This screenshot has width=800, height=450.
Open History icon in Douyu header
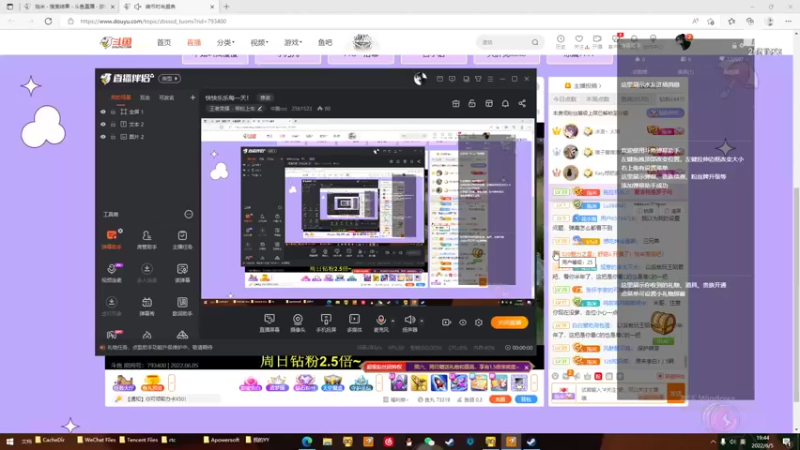[561, 42]
